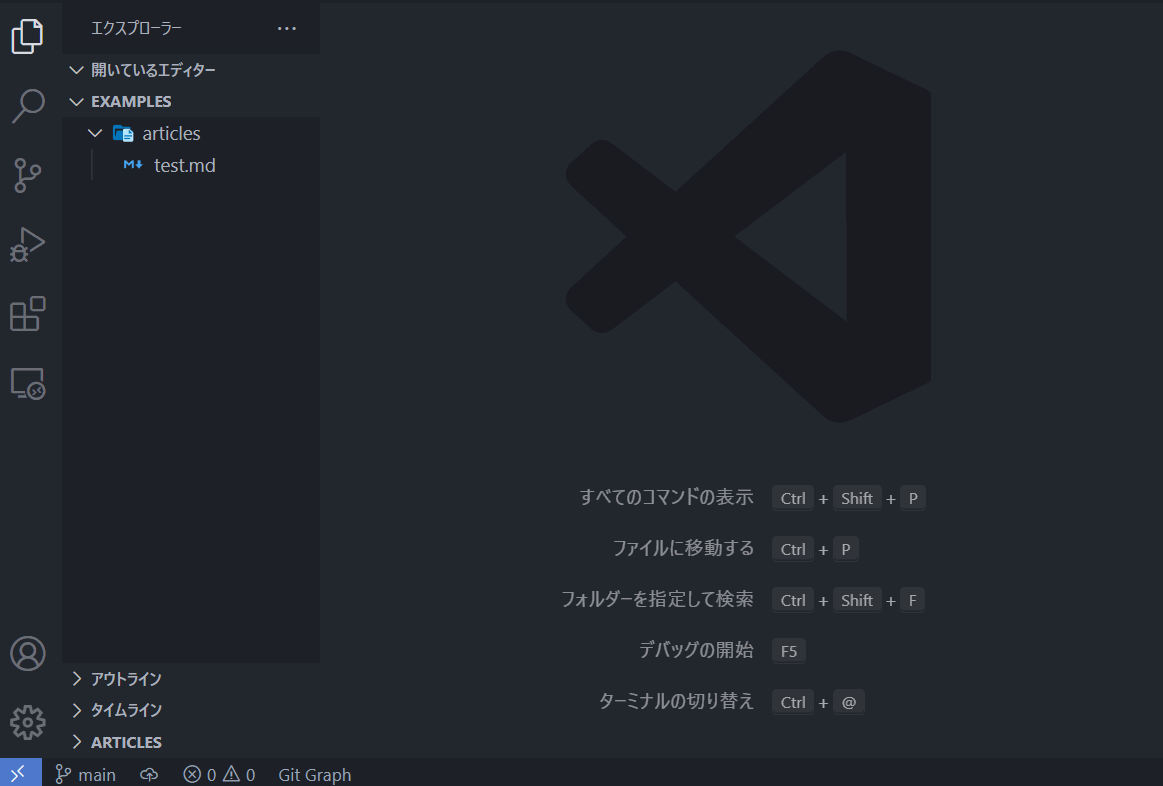This screenshot has width=1163, height=786.
Task: Click the すべてのコマンドの表示 label
Action: pyautogui.click(x=666, y=497)
